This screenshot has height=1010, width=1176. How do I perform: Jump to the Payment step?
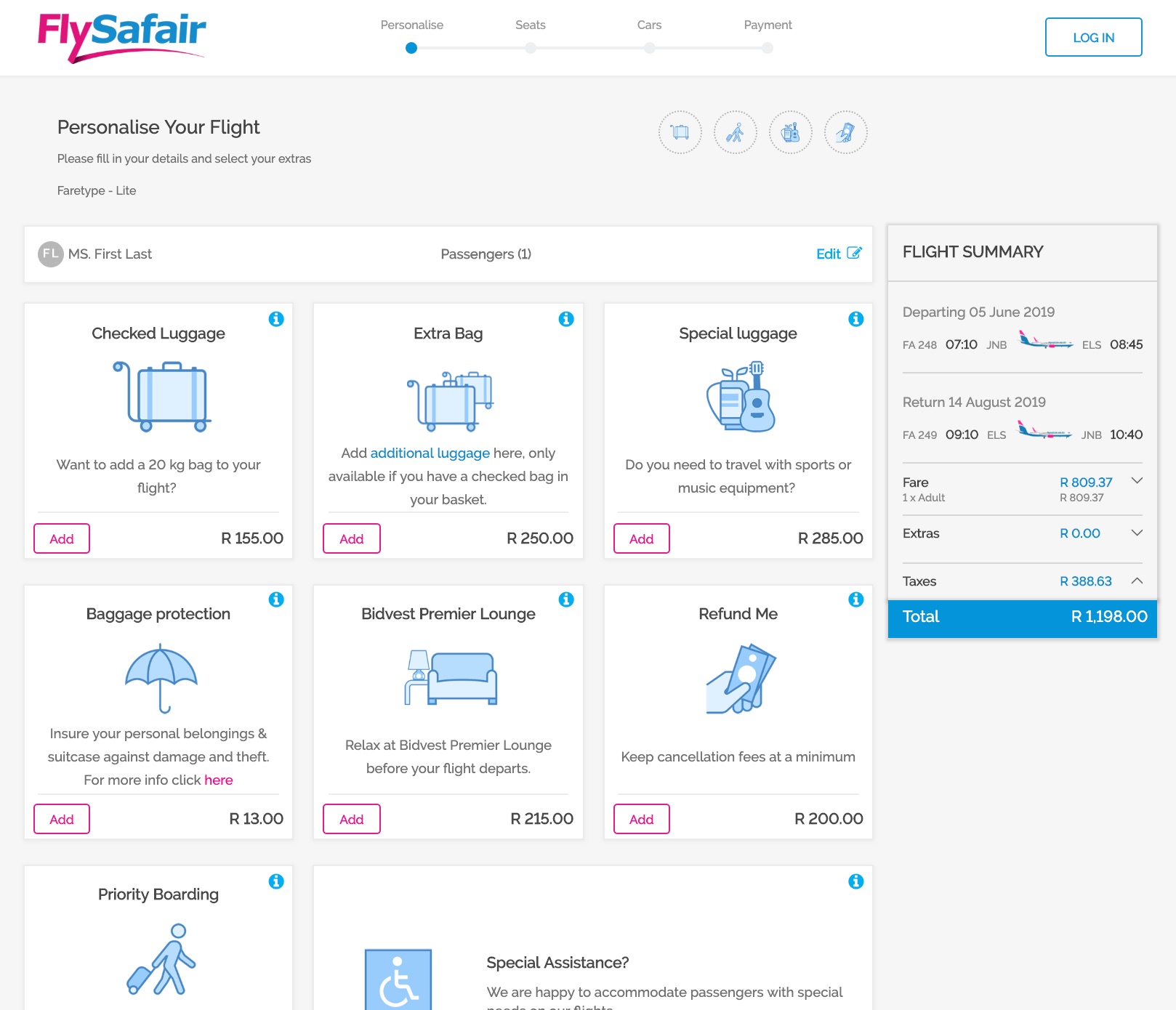[x=768, y=48]
